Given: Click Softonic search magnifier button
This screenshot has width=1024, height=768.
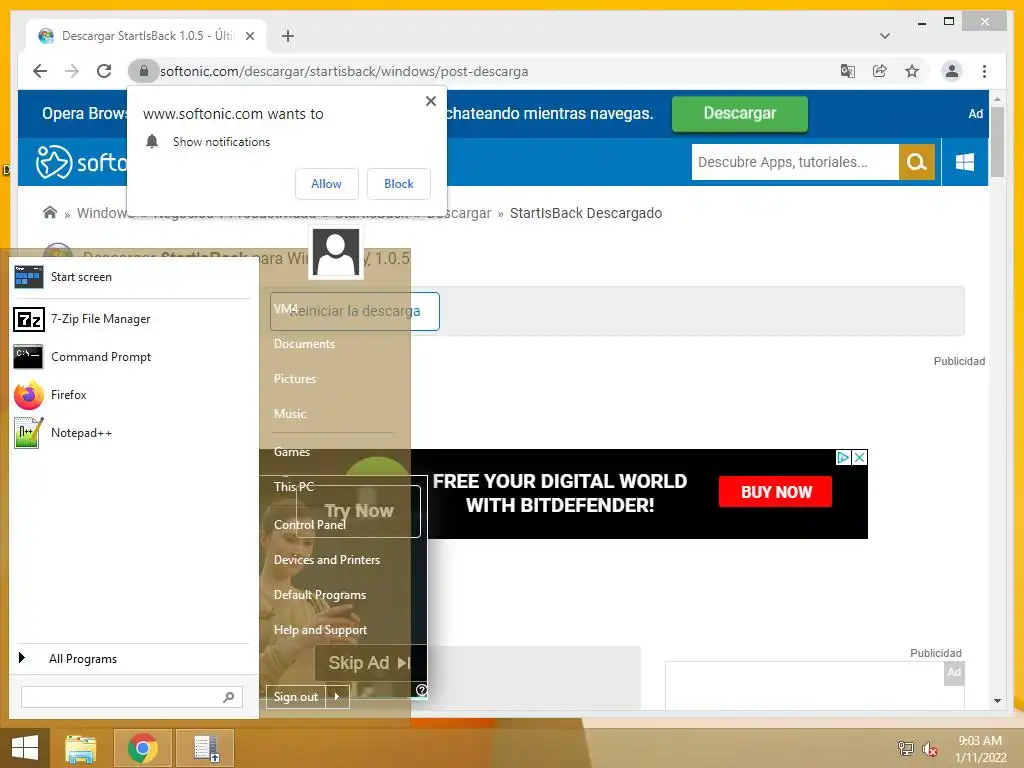Looking at the screenshot, I should coord(917,162).
